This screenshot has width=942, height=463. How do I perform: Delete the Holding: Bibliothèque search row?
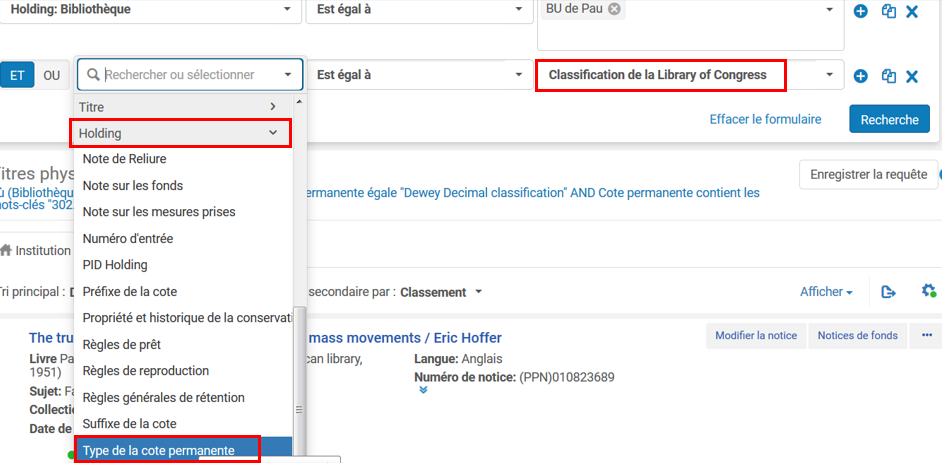tap(912, 11)
